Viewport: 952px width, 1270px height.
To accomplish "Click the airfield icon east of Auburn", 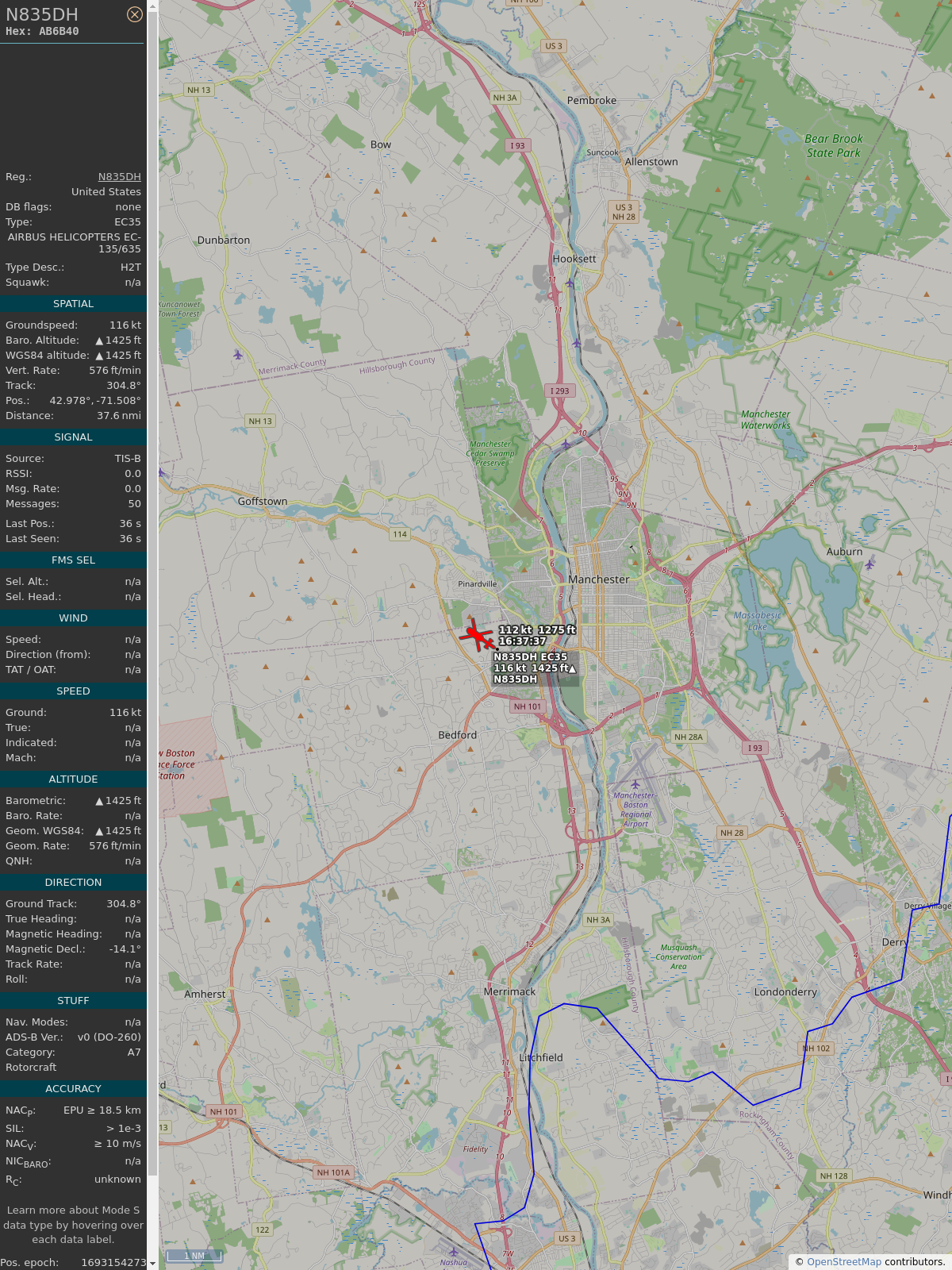I will pyautogui.click(x=870, y=564).
